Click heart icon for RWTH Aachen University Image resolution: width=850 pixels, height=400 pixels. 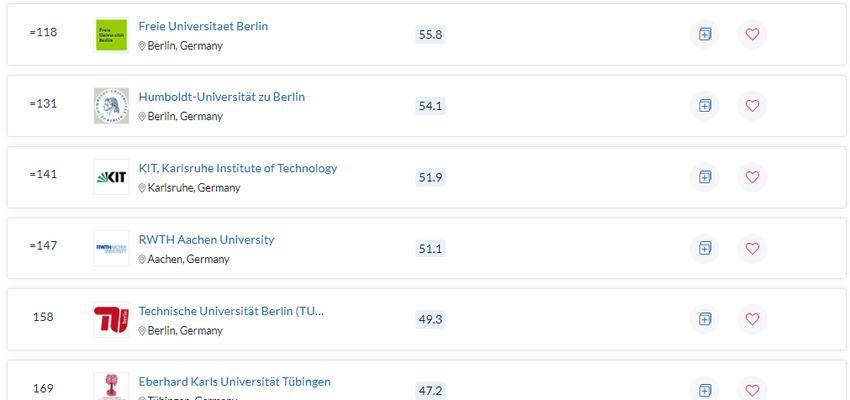click(x=752, y=248)
